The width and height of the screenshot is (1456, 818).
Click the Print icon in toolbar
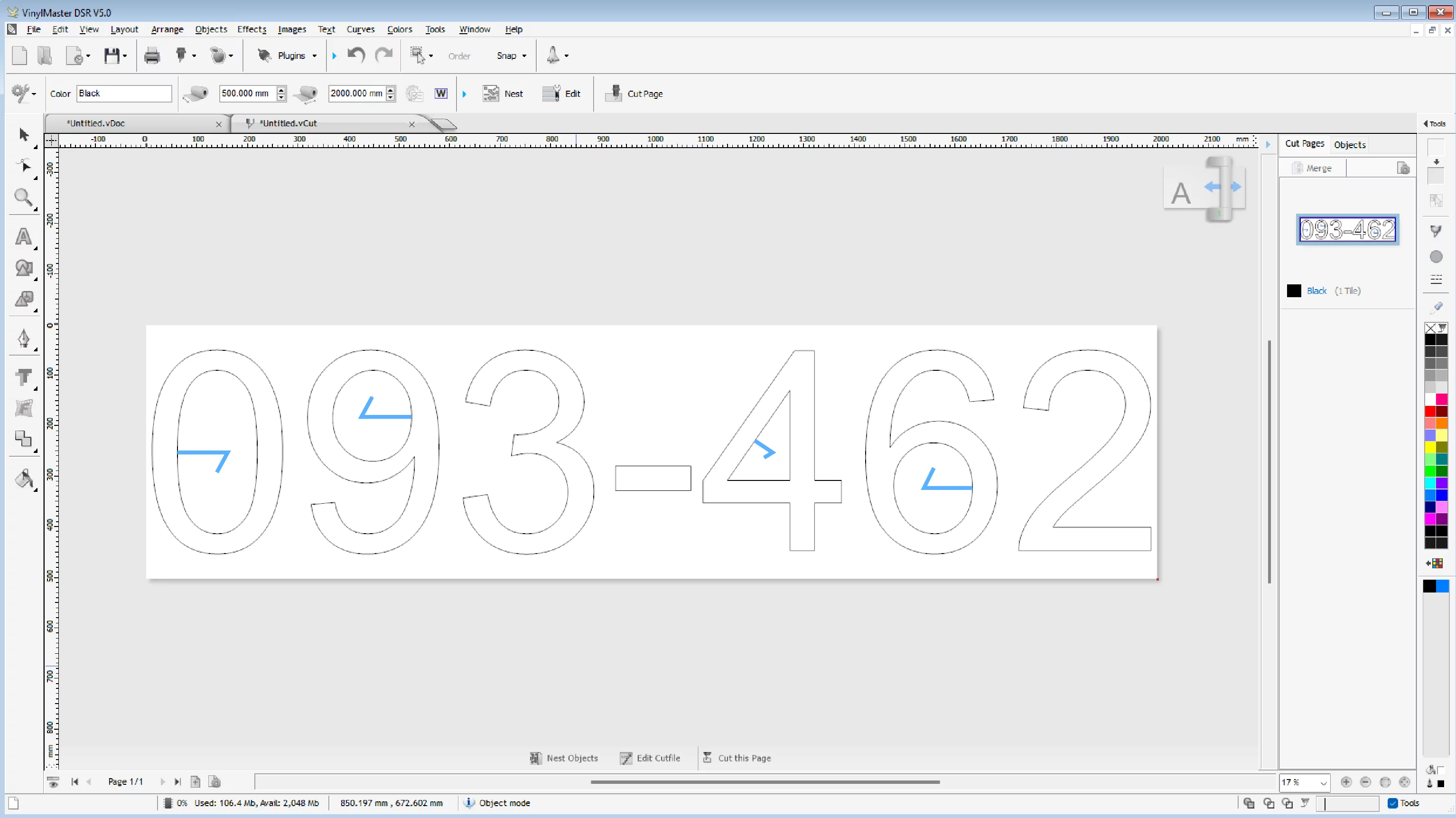pos(151,56)
